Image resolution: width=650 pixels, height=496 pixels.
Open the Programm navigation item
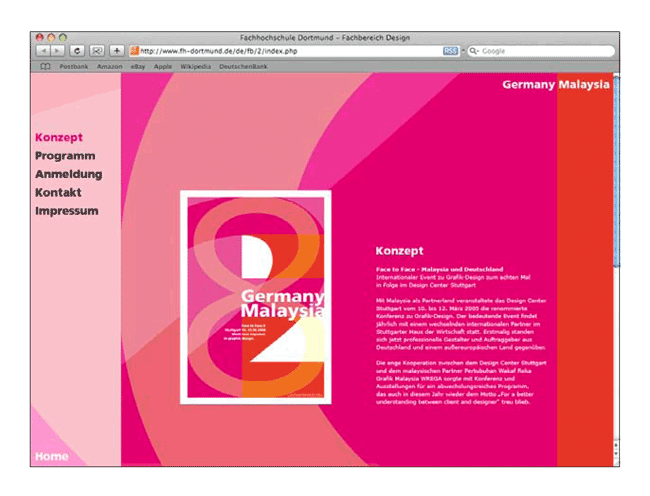(x=65, y=156)
